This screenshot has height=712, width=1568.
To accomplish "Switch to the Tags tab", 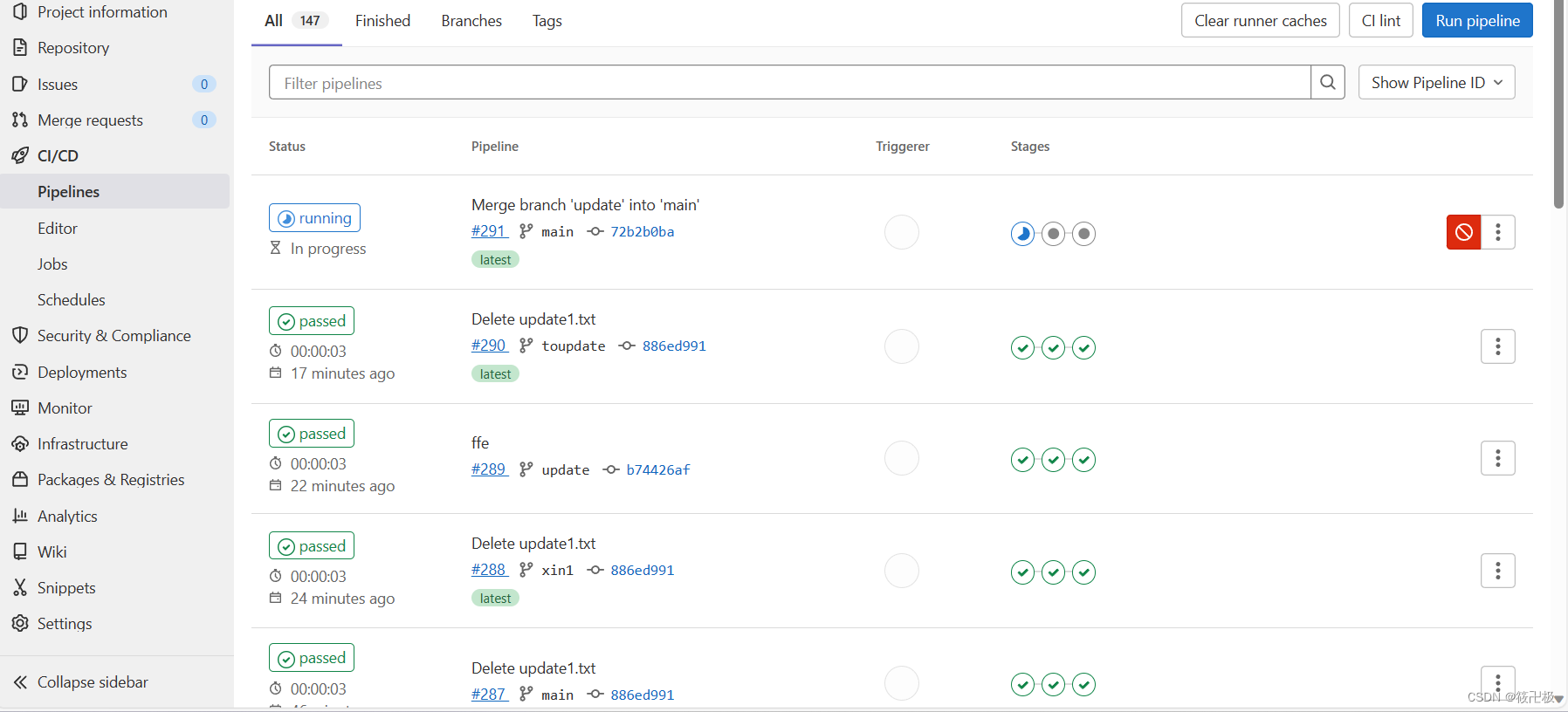I will (x=547, y=21).
